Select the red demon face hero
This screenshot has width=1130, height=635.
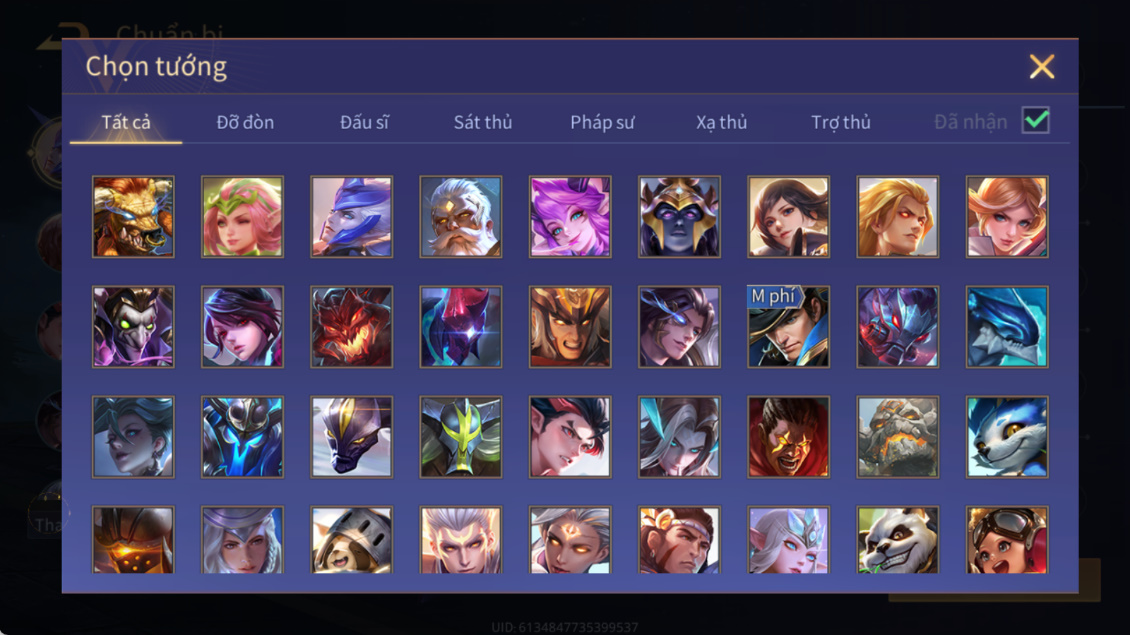pyautogui.click(x=352, y=327)
